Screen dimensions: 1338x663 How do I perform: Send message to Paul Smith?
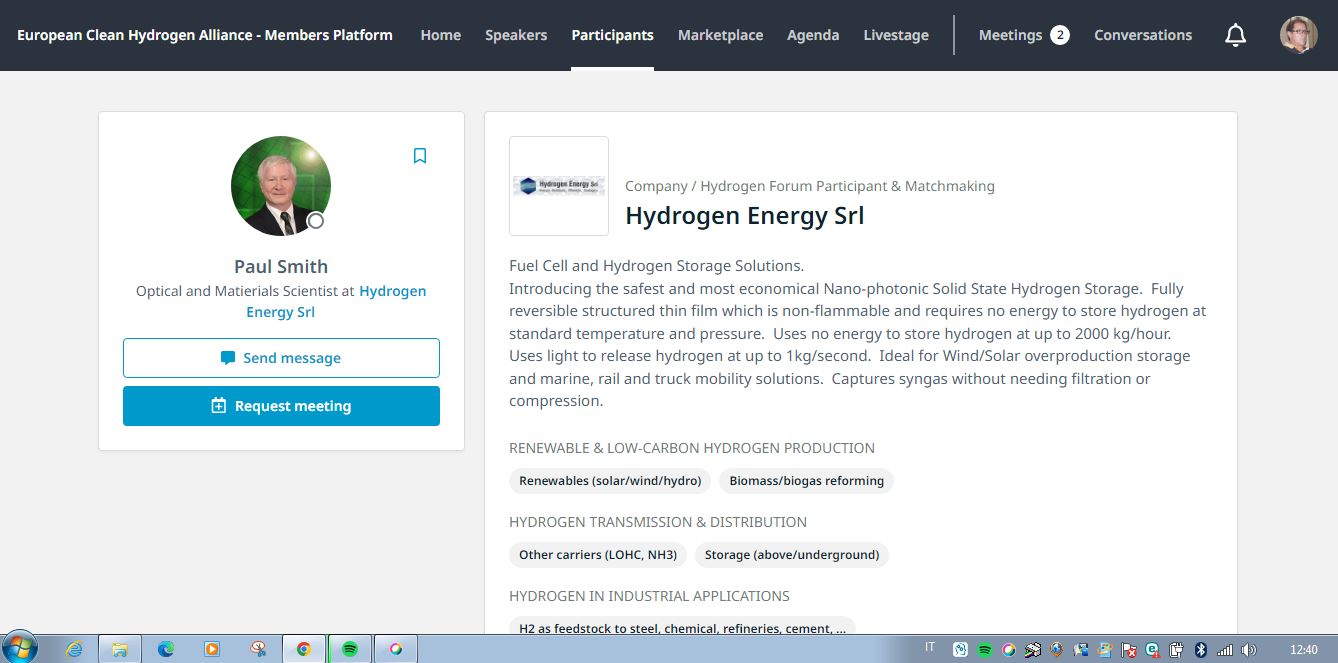pyautogui.click(x=281, y=358)
